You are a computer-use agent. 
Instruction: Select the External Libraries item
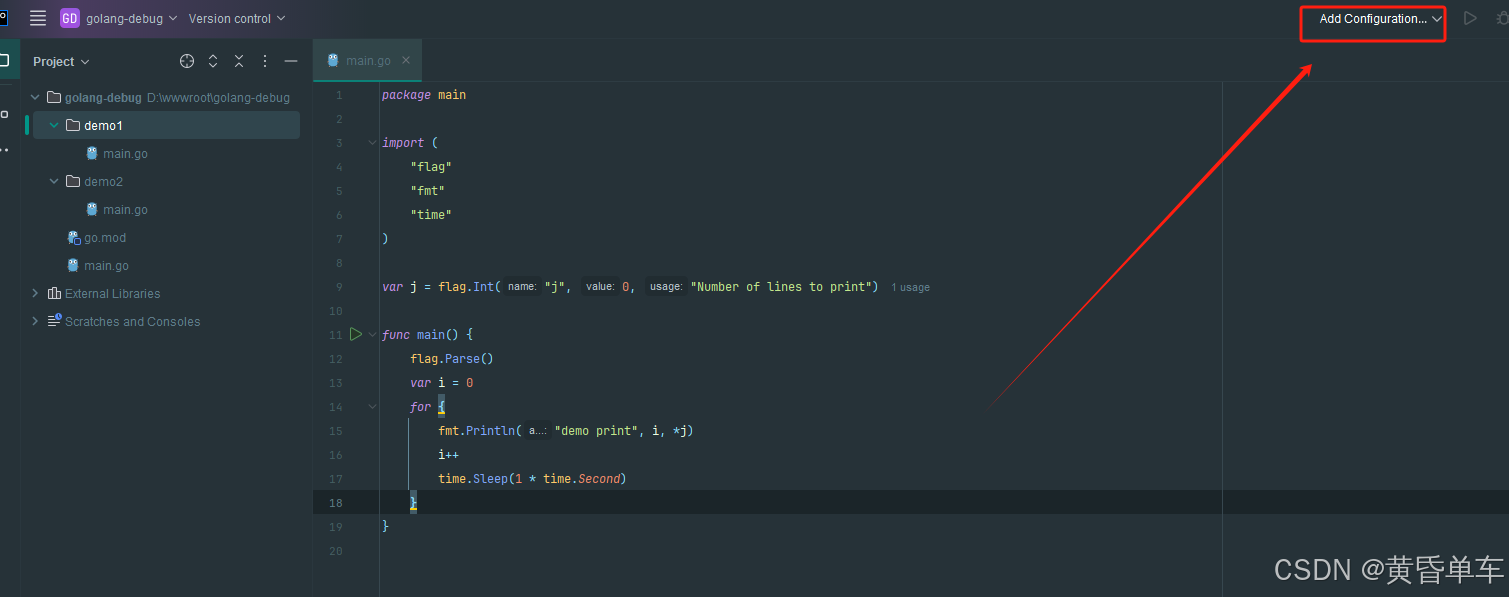pyautogui.click(x=112, y=294)
